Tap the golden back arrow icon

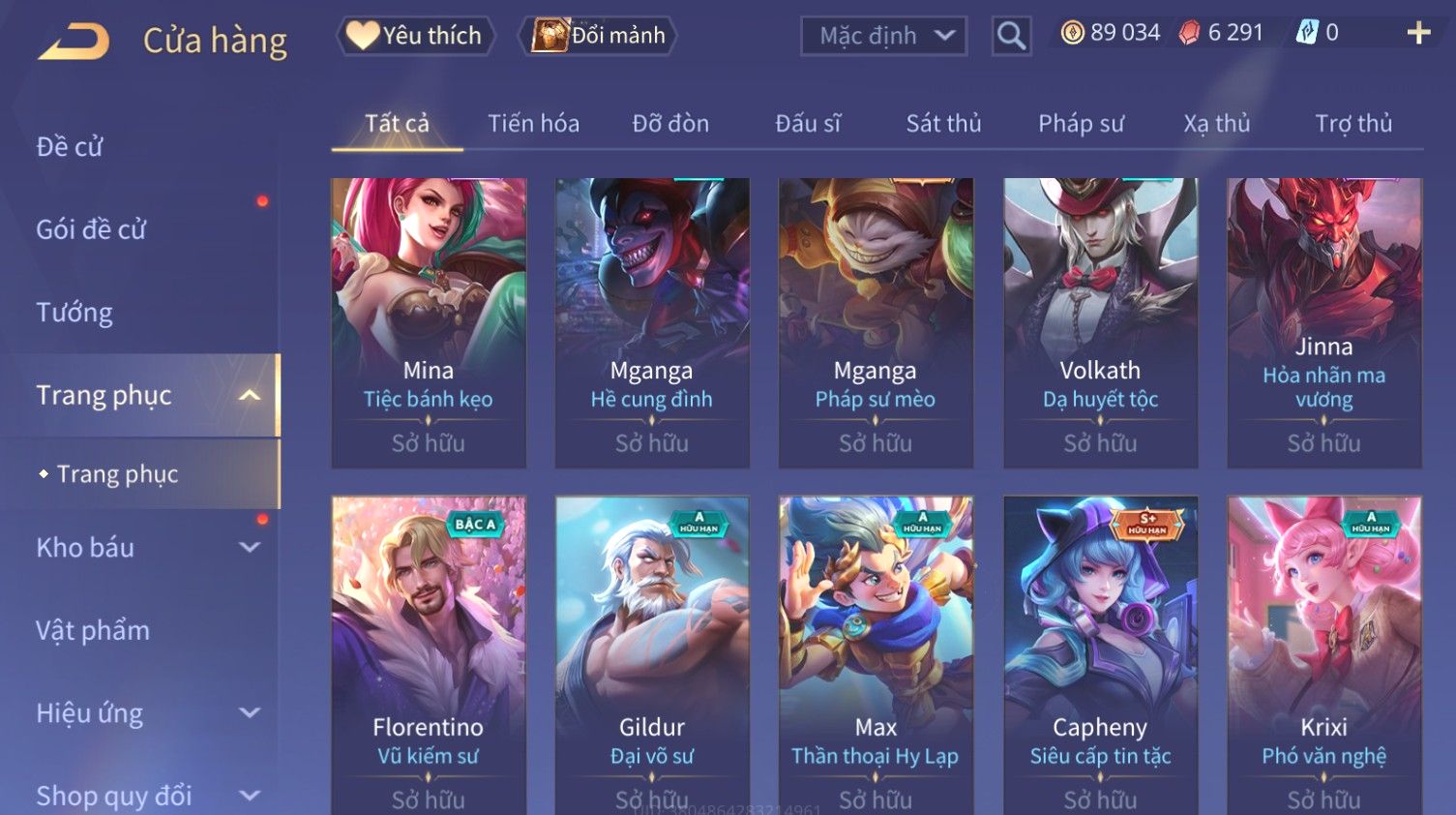[74, 41]
